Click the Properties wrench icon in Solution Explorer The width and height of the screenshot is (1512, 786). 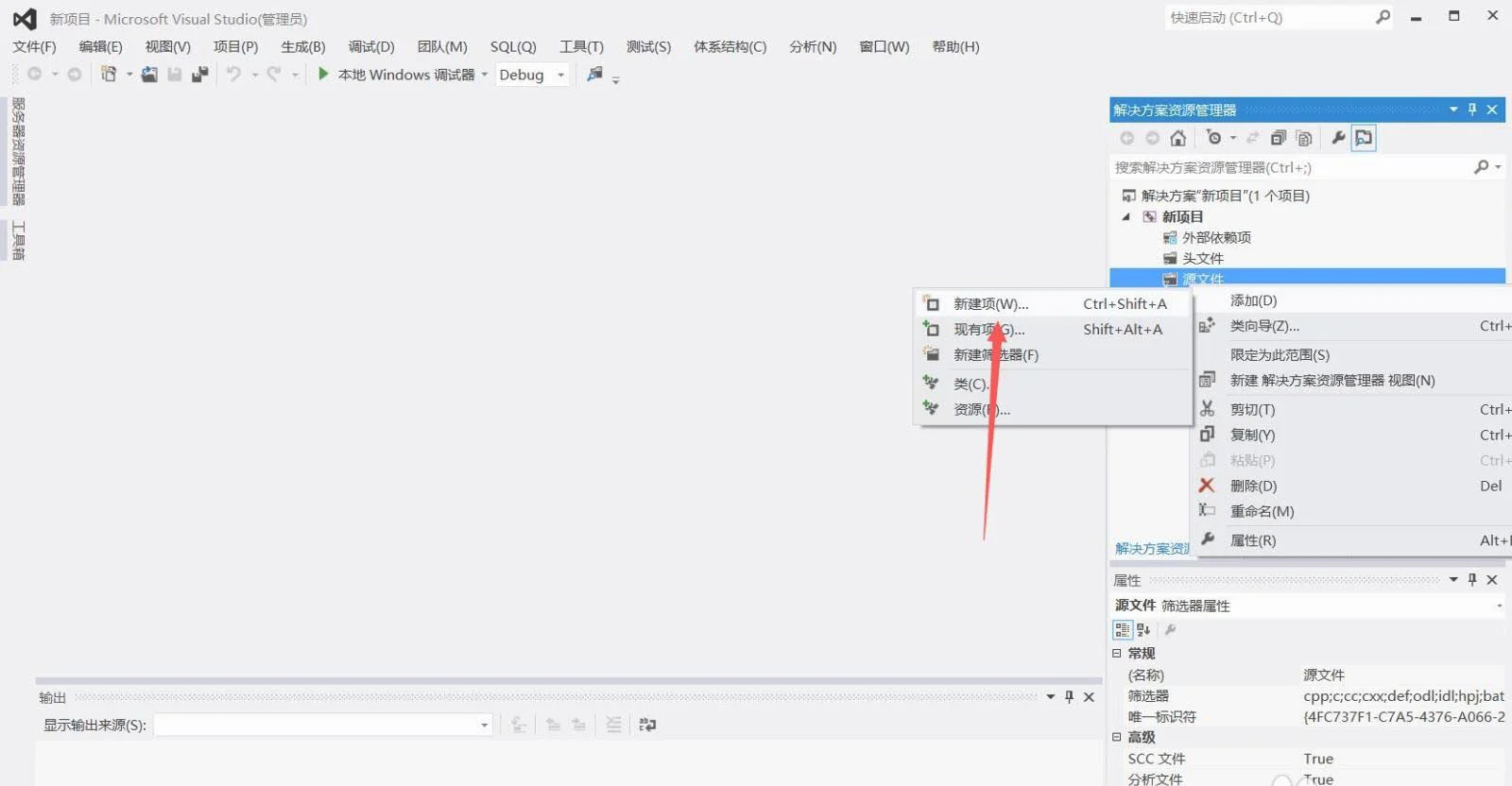click(1338, 138)
